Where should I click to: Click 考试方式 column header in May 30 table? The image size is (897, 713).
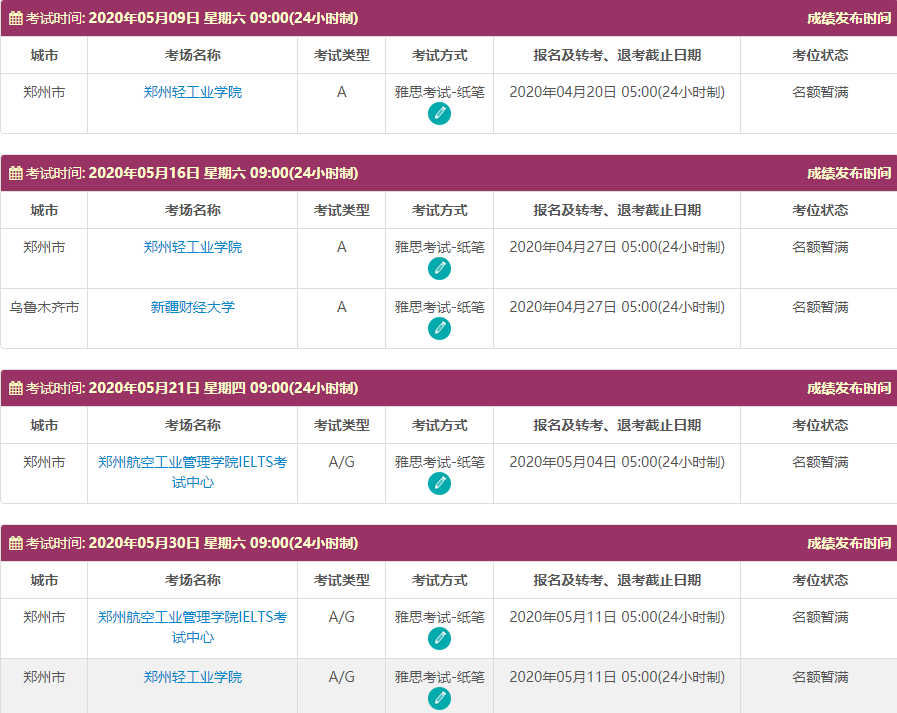pos(439,580)
